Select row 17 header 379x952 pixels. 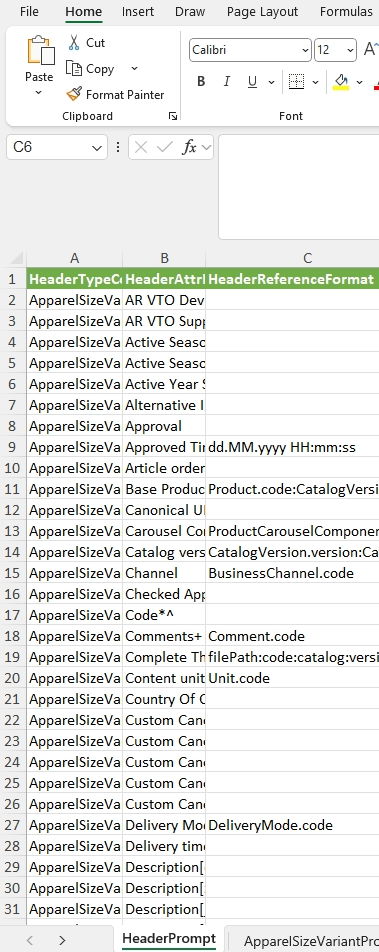coord(13,615)
